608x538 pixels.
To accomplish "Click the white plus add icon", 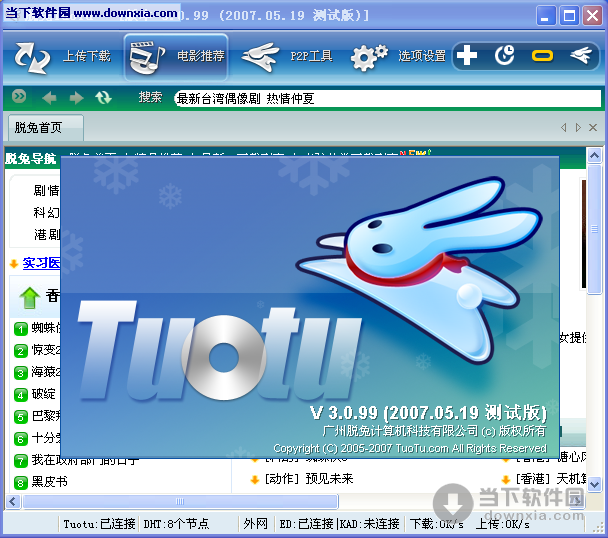I will pyautogui.click(x=467, y=56).
